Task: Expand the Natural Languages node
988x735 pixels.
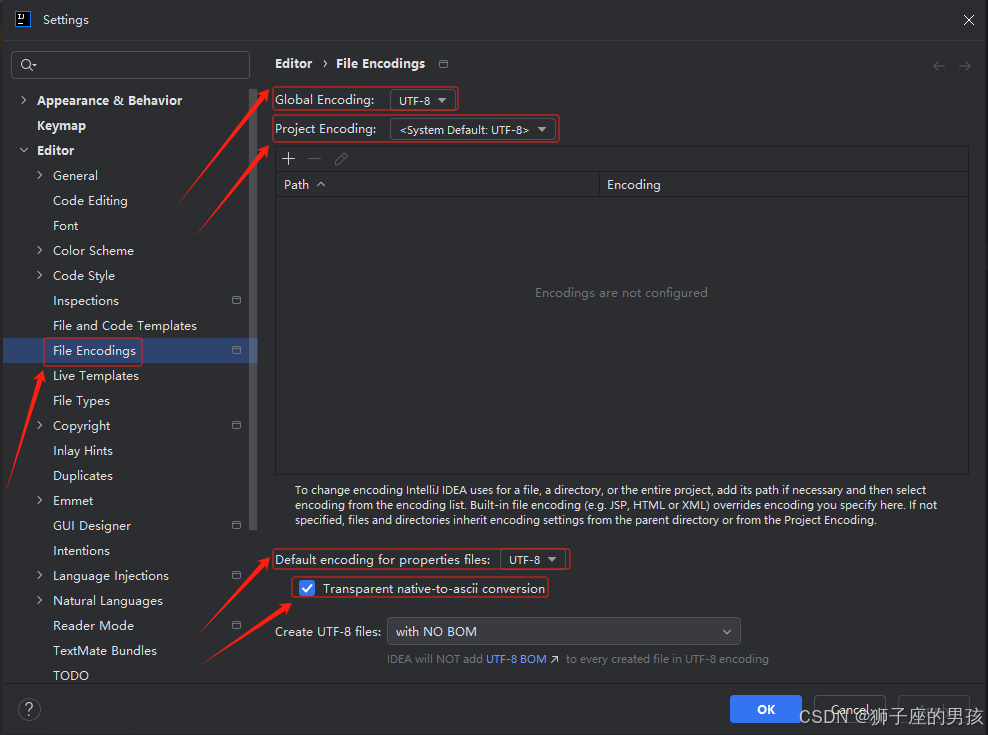Action: tap(40, 600)
